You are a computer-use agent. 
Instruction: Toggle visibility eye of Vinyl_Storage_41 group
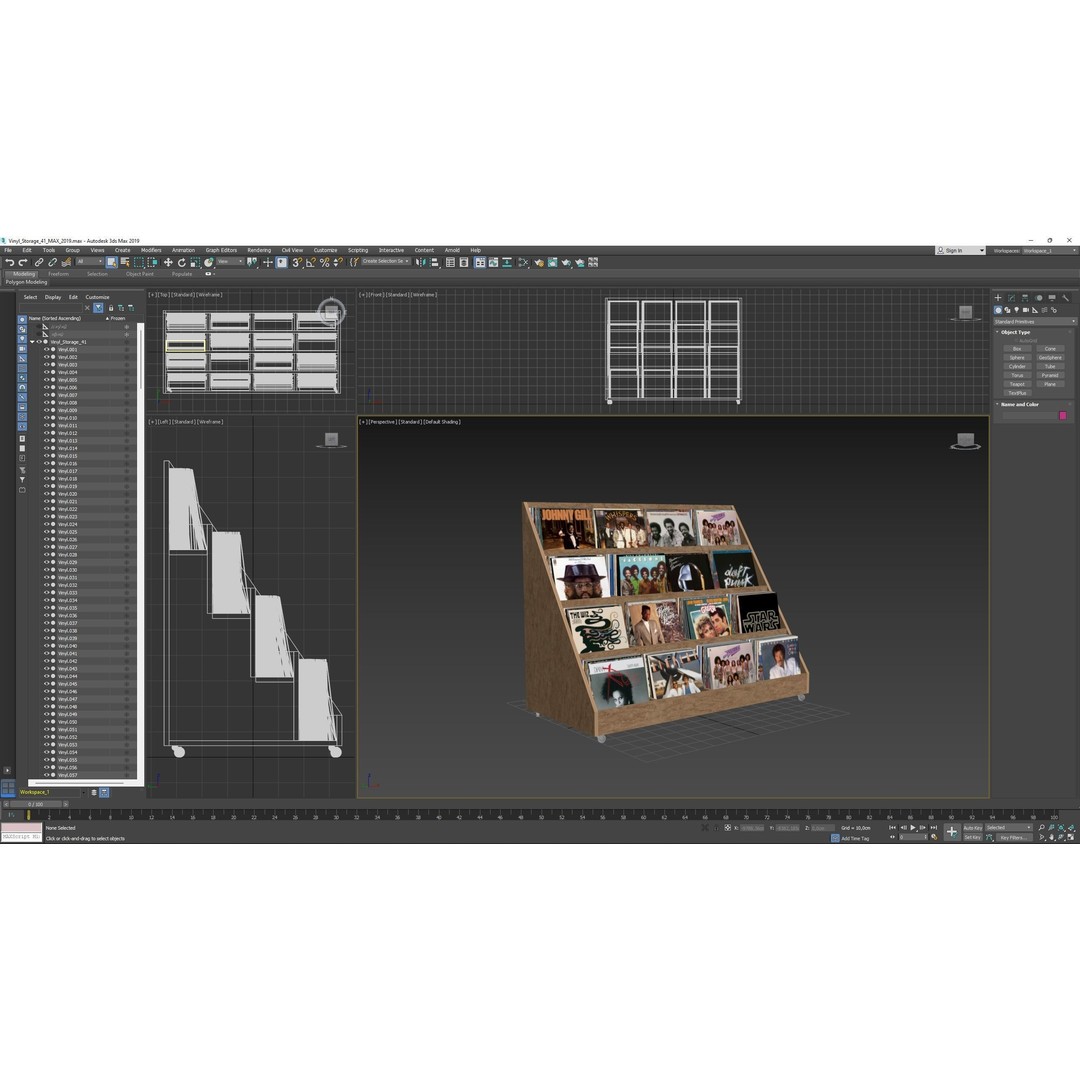pyautogui.click(x=39, y=342)
